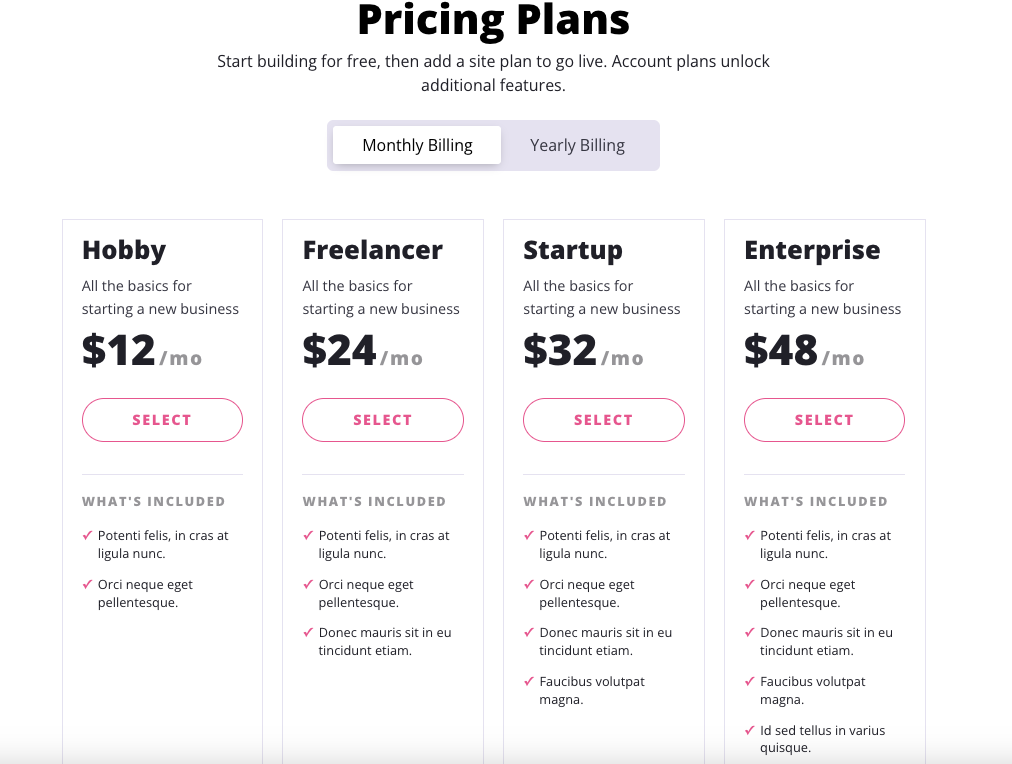Screen dimensions: 1012x764
Task: Click SELECT for the Enterprise plan
Action: [824, 420]
